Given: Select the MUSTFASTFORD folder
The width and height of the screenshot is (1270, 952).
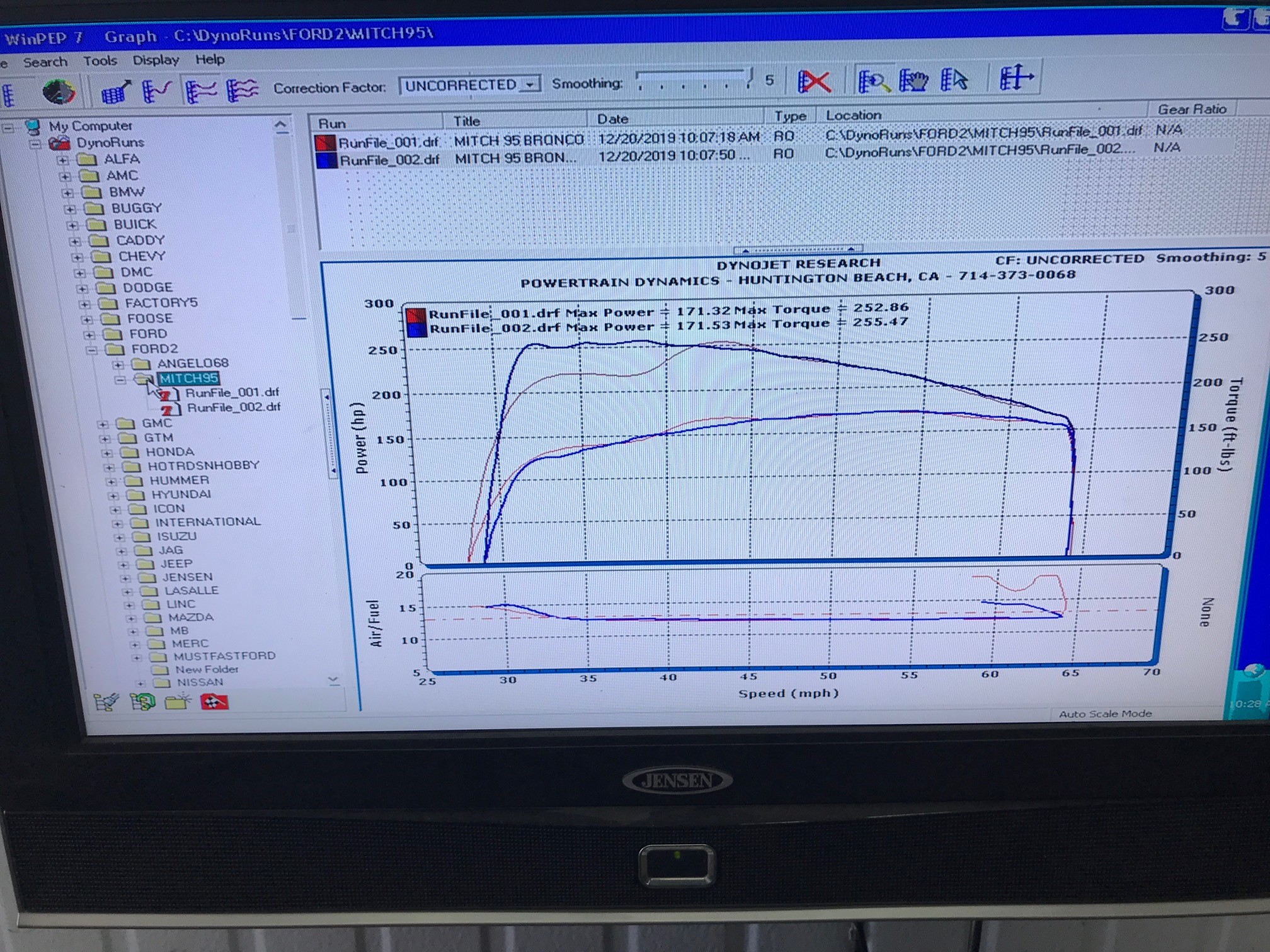Looking at the screenshot, I should coord(225,656).
